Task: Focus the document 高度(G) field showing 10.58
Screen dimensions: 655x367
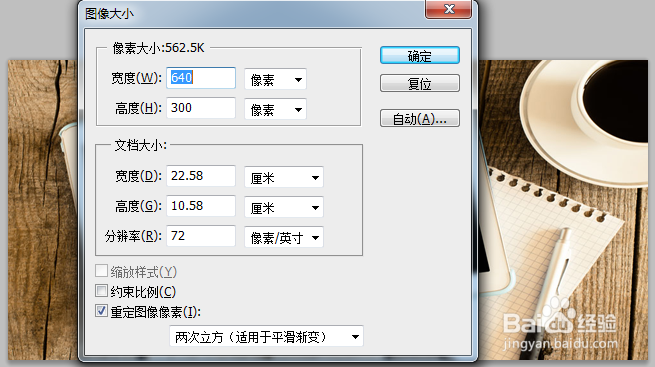Action: (201, 206)
